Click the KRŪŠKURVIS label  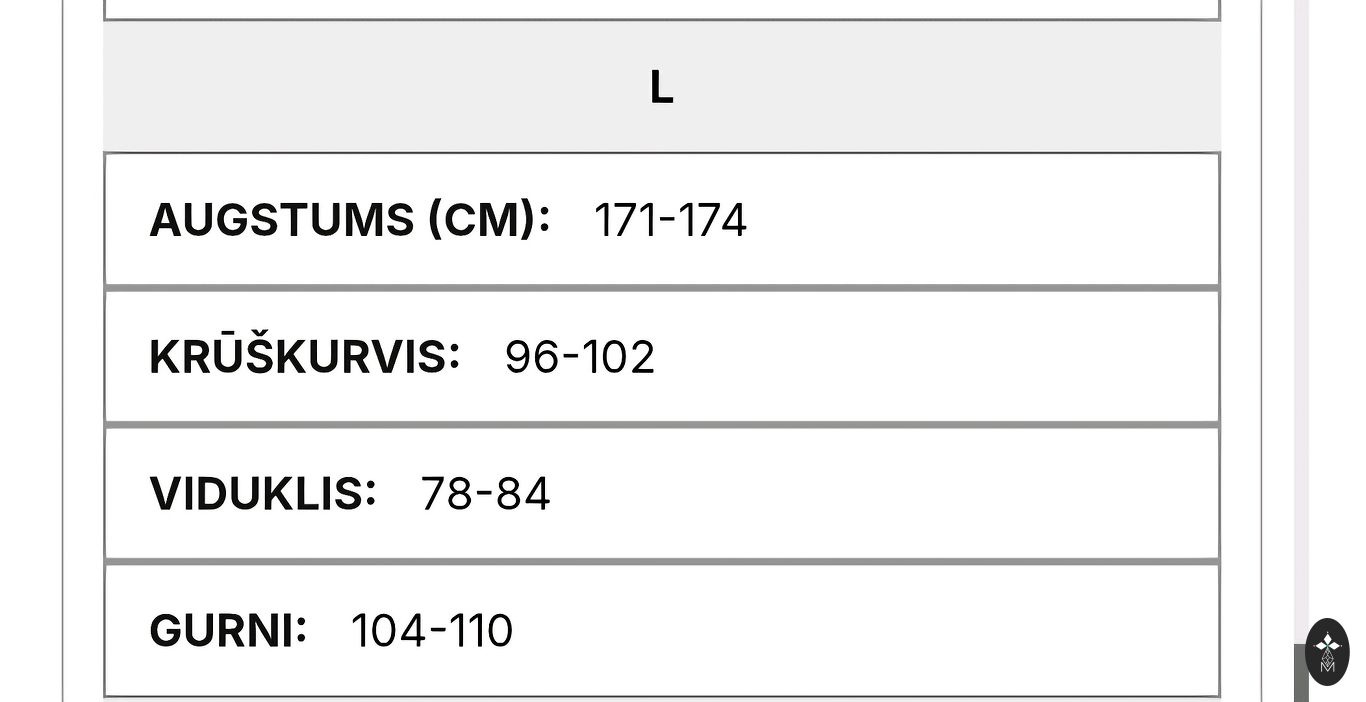click(304, 357)
